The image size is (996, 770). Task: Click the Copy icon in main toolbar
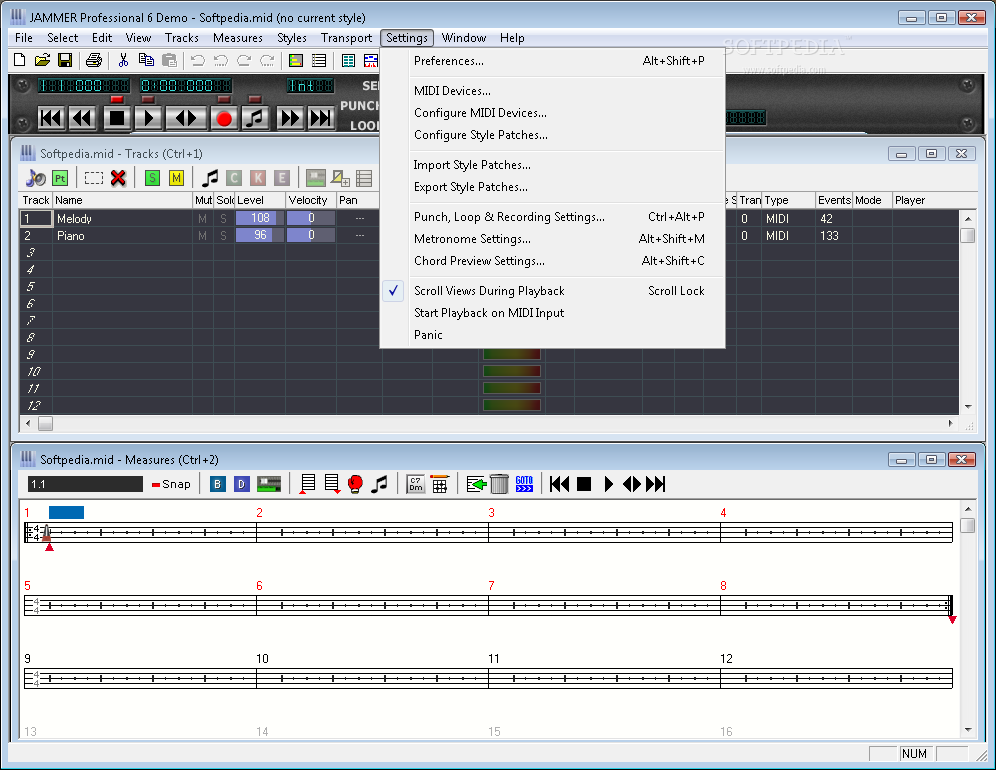pyautogui.click(x=146, y=60)
